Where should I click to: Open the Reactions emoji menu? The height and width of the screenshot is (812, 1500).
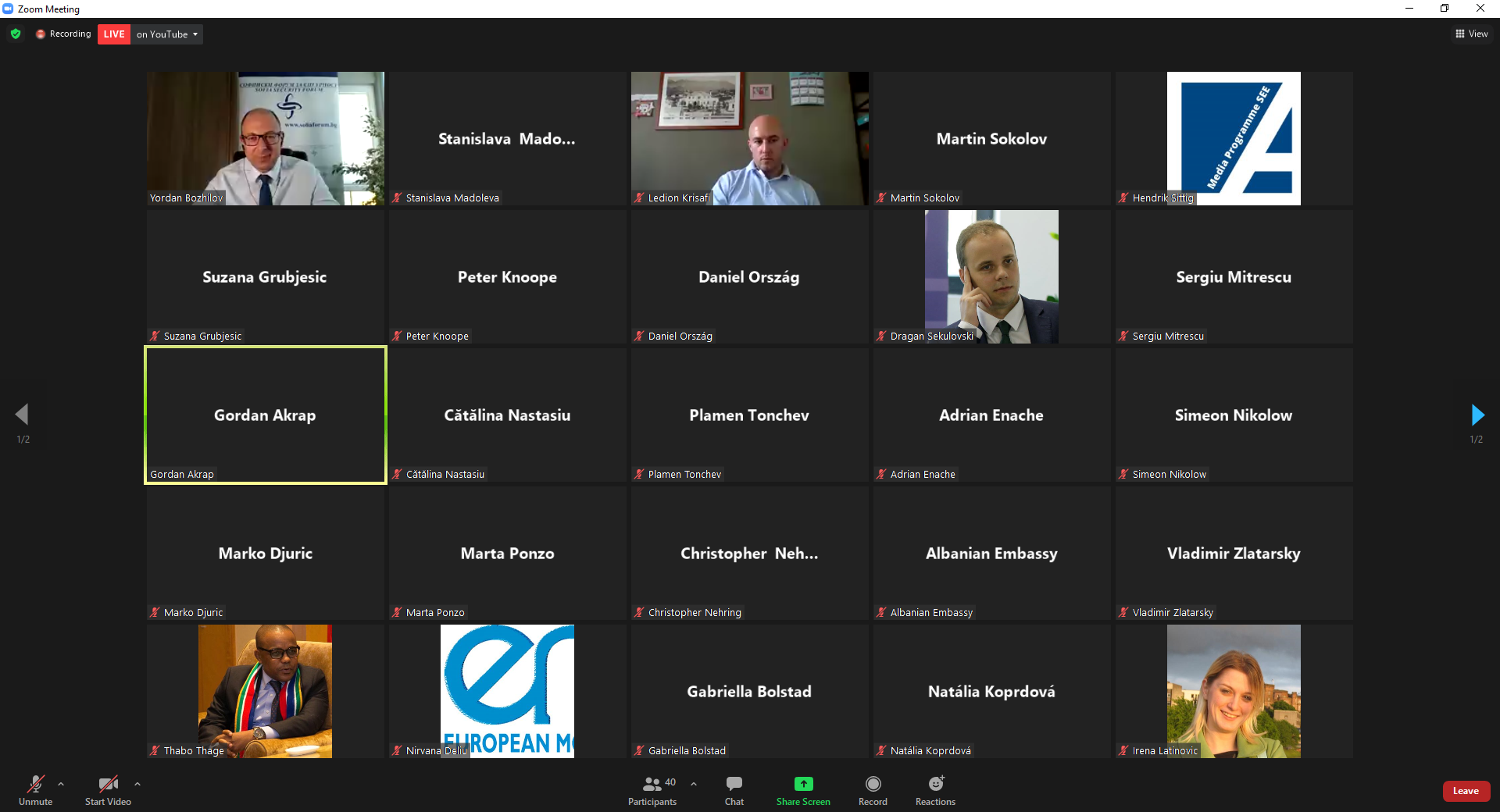[x=935, y=784]
